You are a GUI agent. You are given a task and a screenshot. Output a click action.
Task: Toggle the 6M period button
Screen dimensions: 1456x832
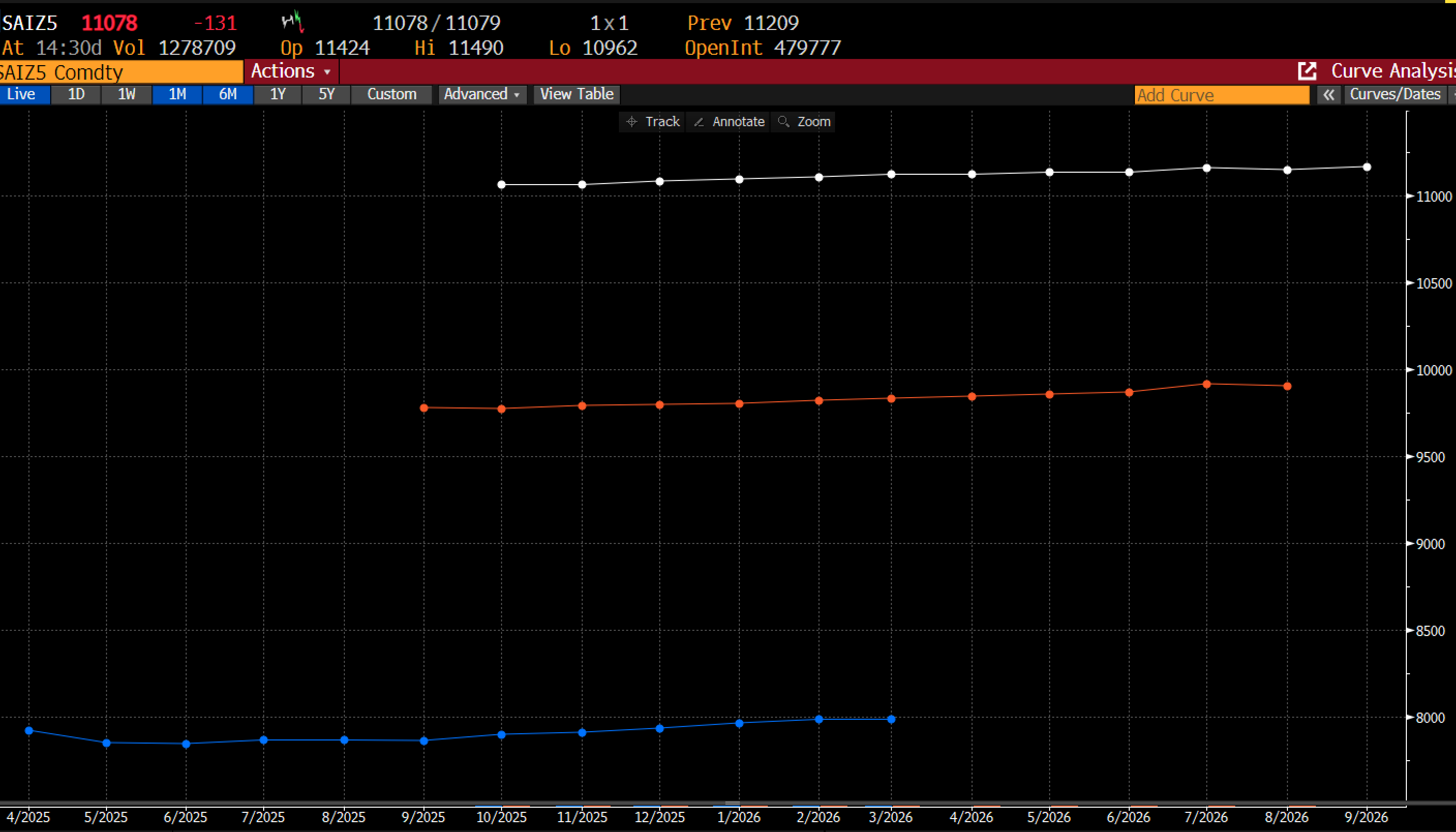228,94
